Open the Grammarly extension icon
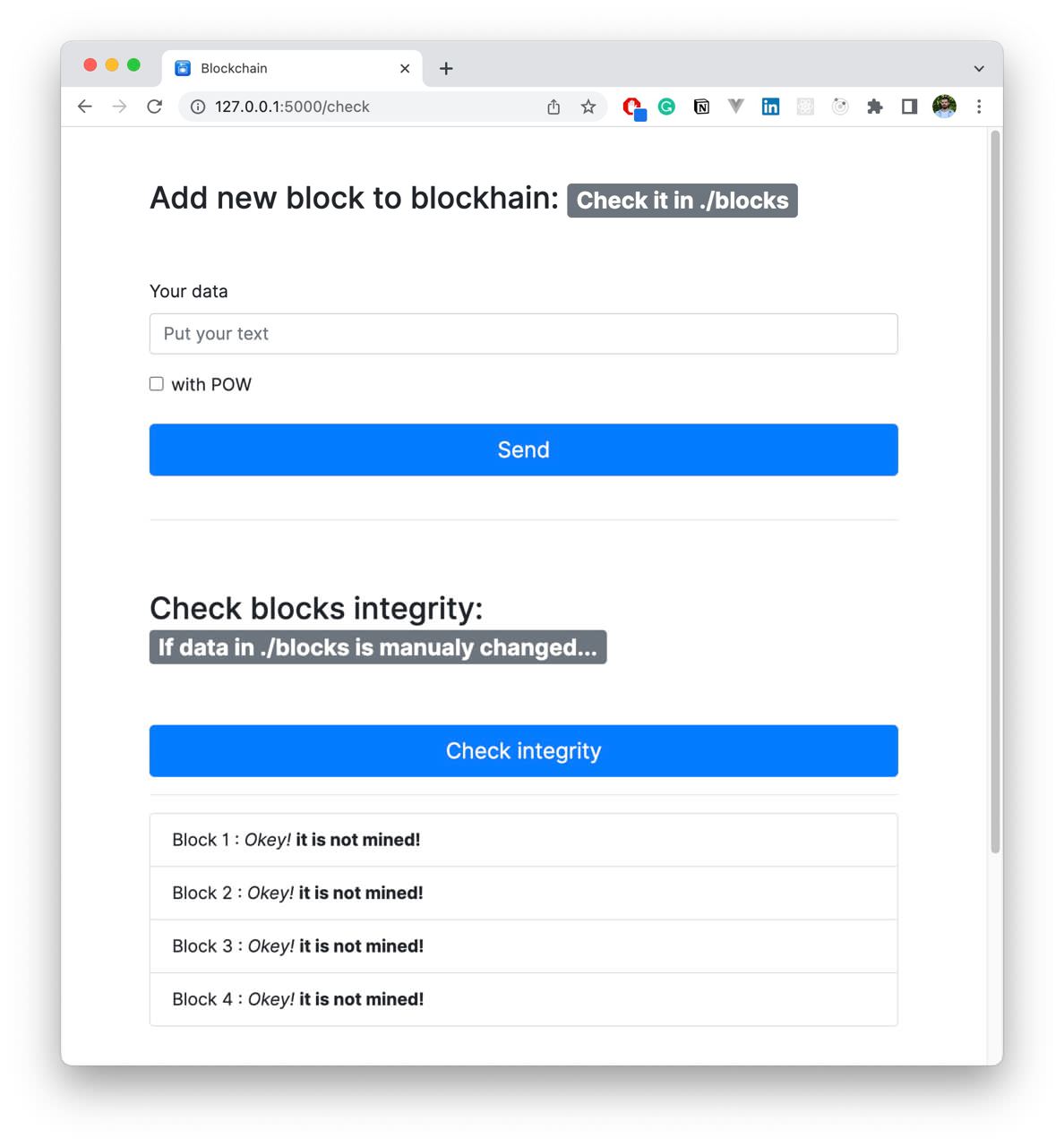The height and width of the screenshot is (1146, 1064). (x=666, y=107)
